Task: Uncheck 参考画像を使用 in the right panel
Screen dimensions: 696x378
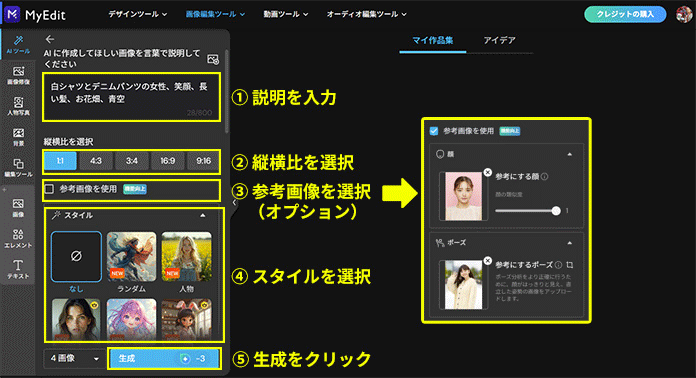Action: [434, 131]
